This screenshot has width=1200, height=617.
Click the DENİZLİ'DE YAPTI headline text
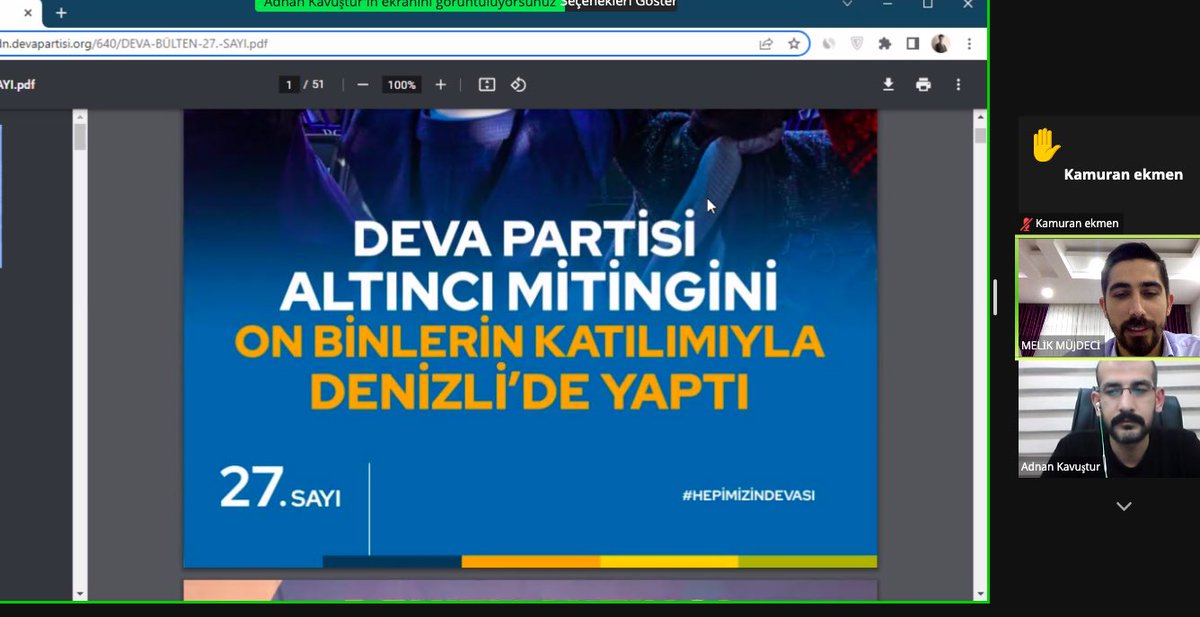(529, 391)
